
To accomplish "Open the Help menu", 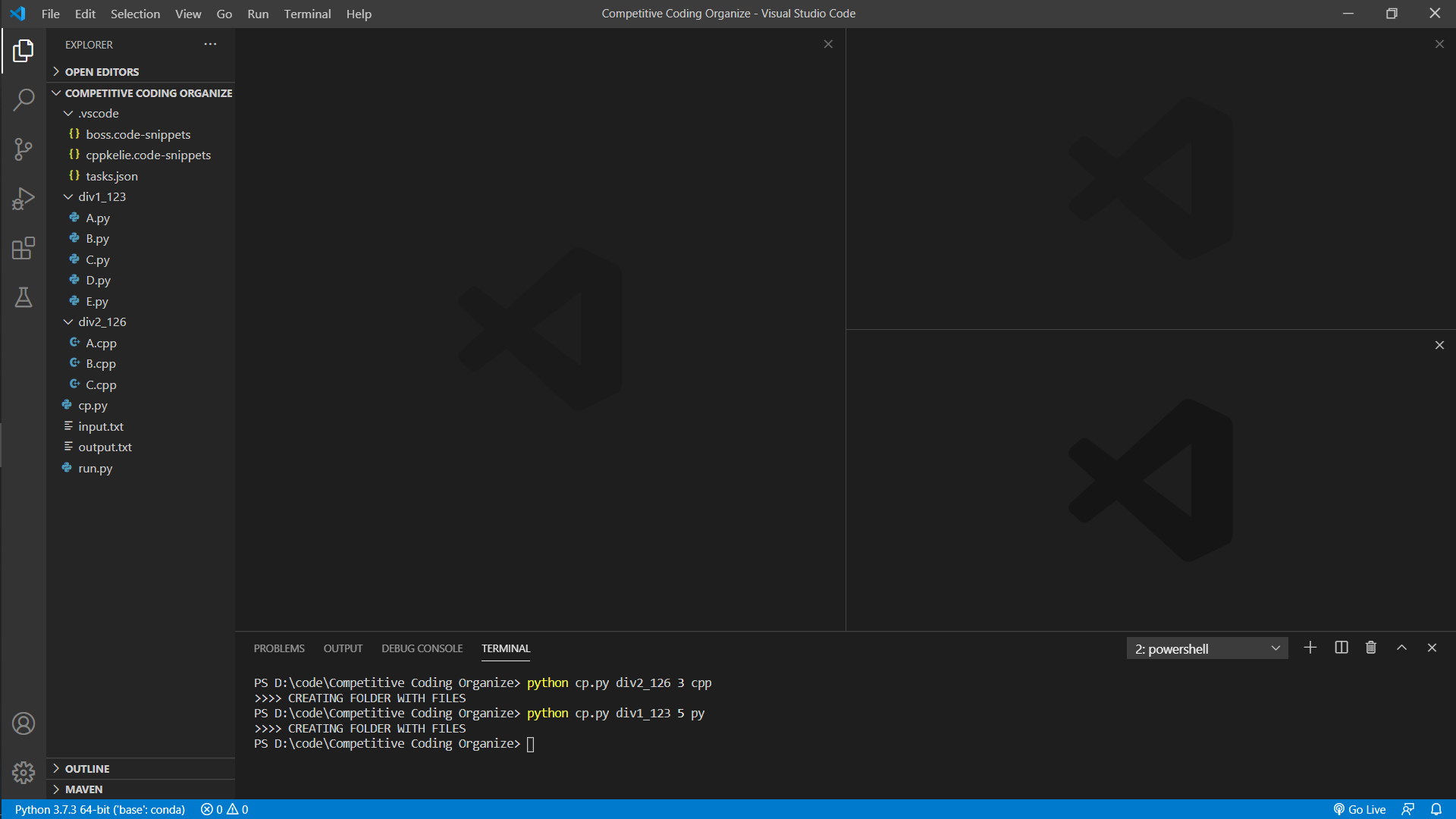I will [359, 14].
